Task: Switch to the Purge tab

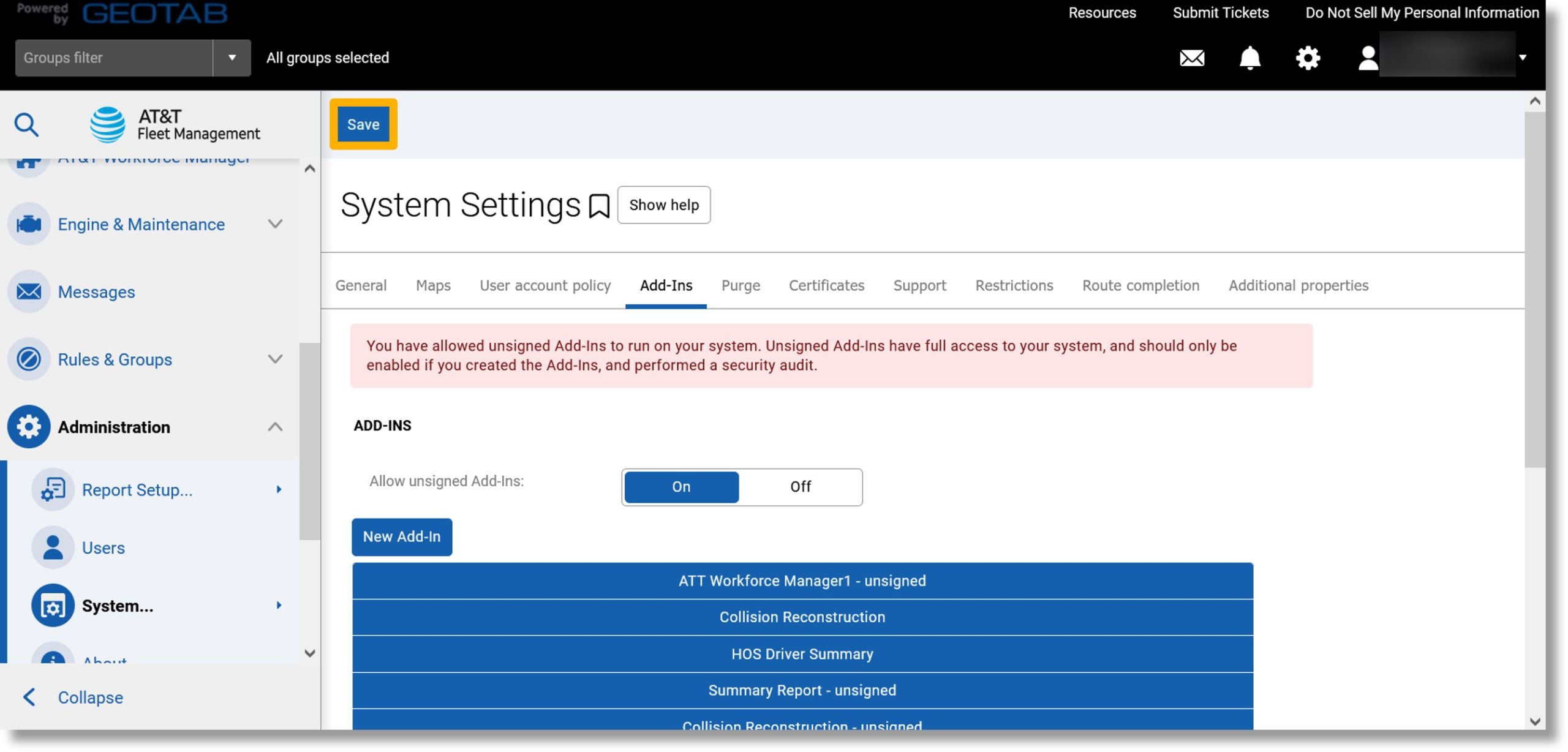Action: point(740,285)
